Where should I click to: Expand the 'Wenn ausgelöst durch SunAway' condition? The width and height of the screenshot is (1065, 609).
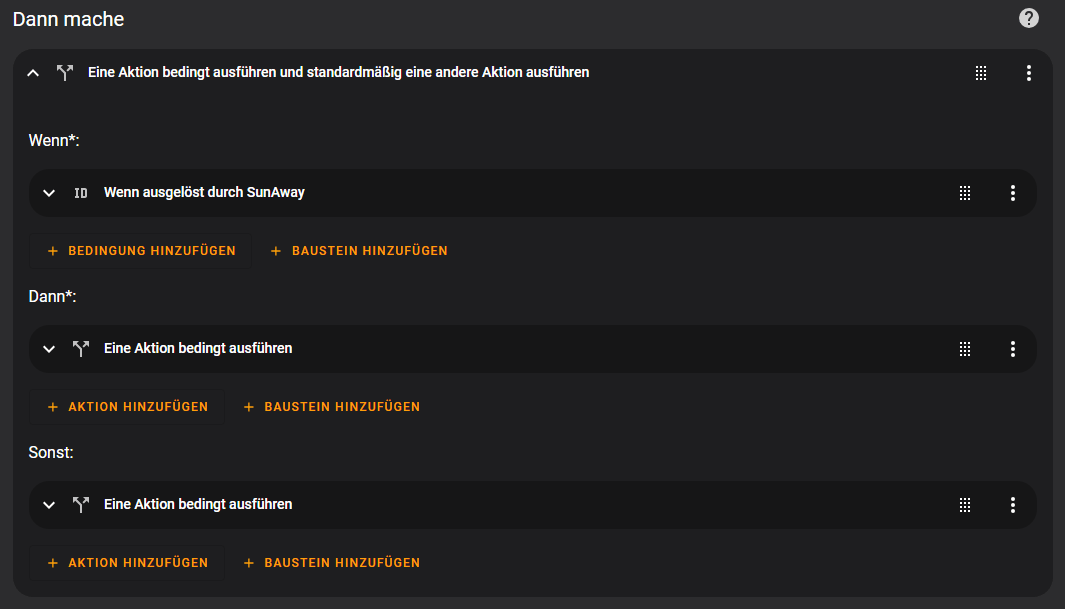click(49, 193)
